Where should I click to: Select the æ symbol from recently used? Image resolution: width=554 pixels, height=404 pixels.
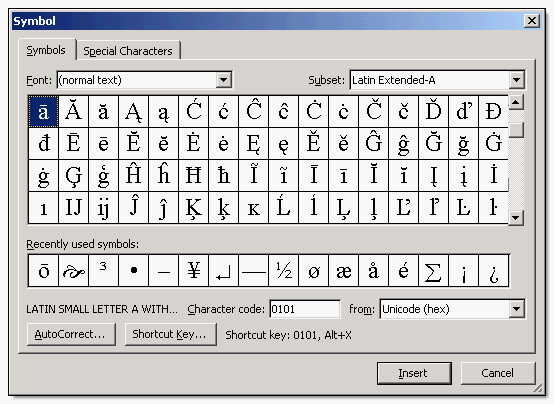(x=343, y=270)
